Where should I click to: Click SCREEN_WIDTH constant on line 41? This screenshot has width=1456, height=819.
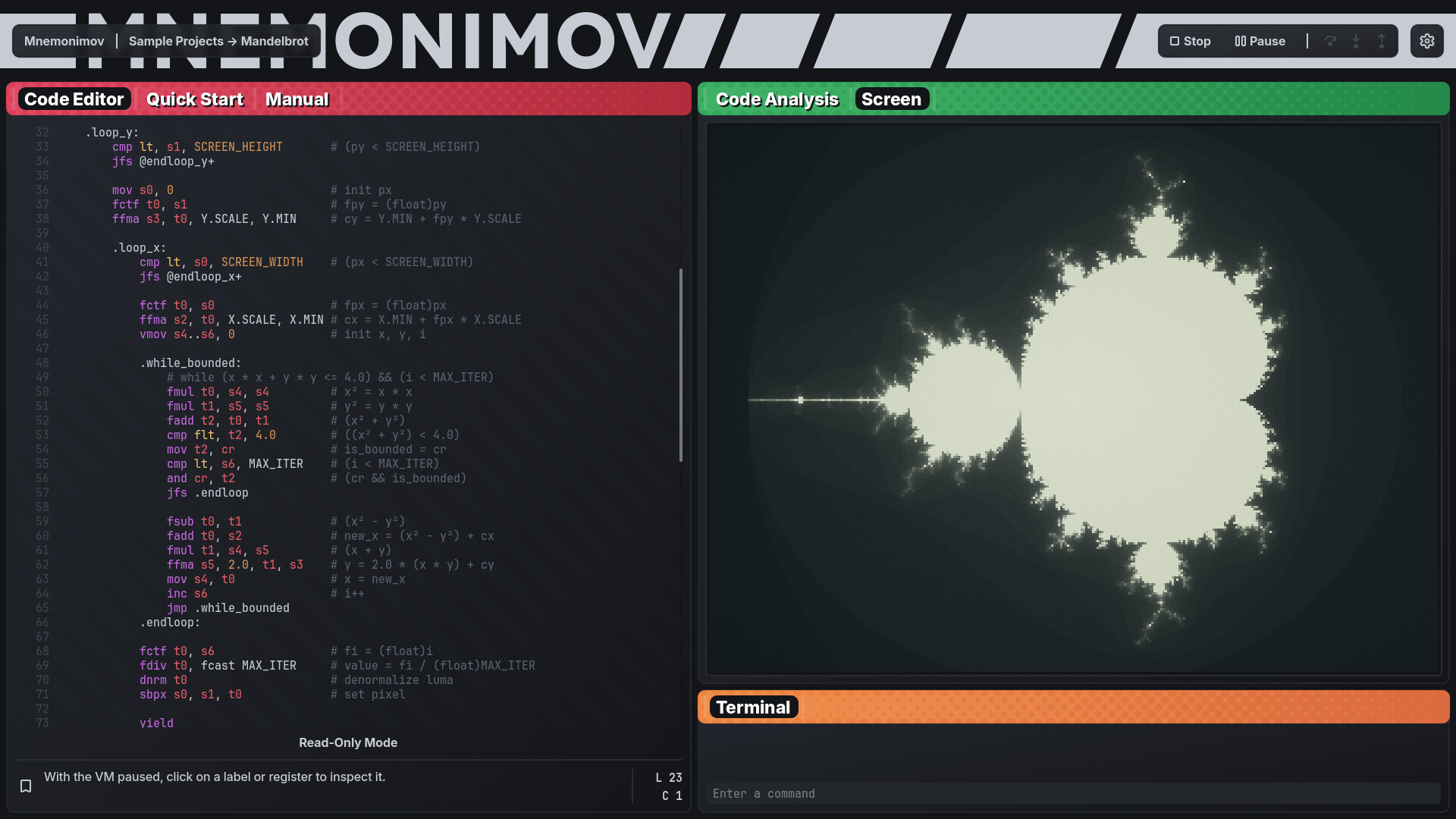tap(262, 262)
